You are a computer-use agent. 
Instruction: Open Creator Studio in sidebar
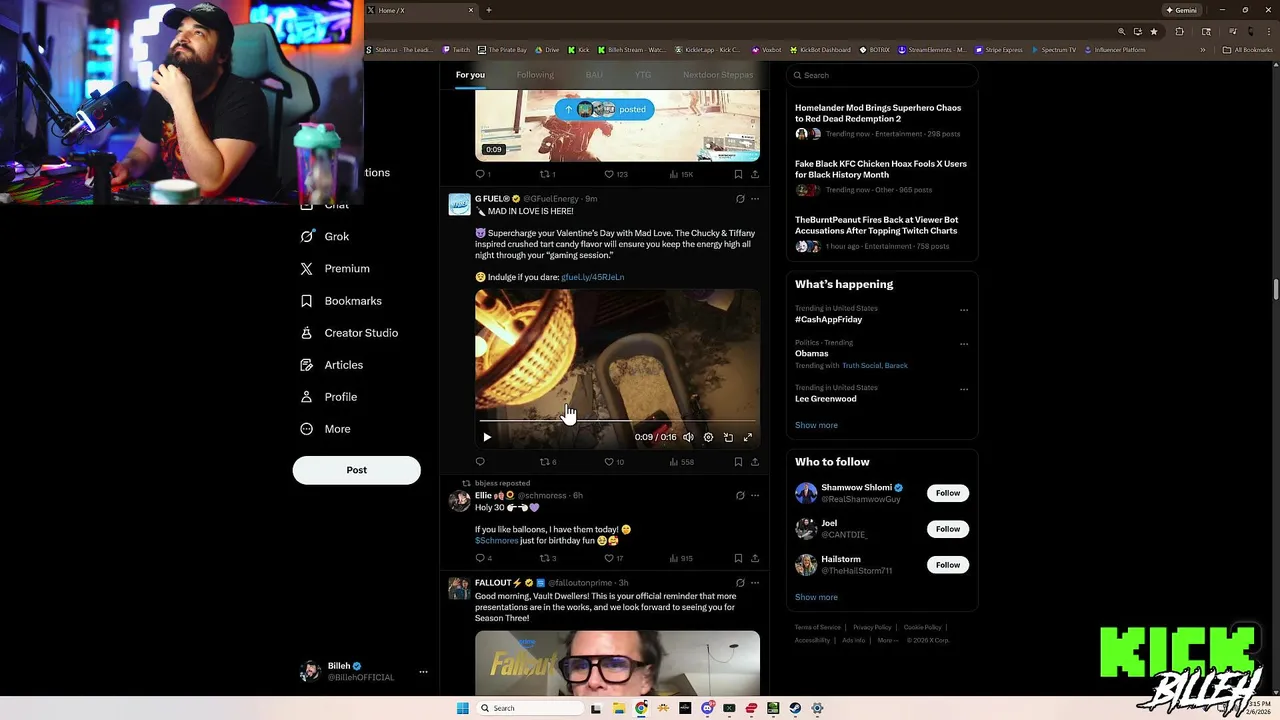[x=349, y=333]
